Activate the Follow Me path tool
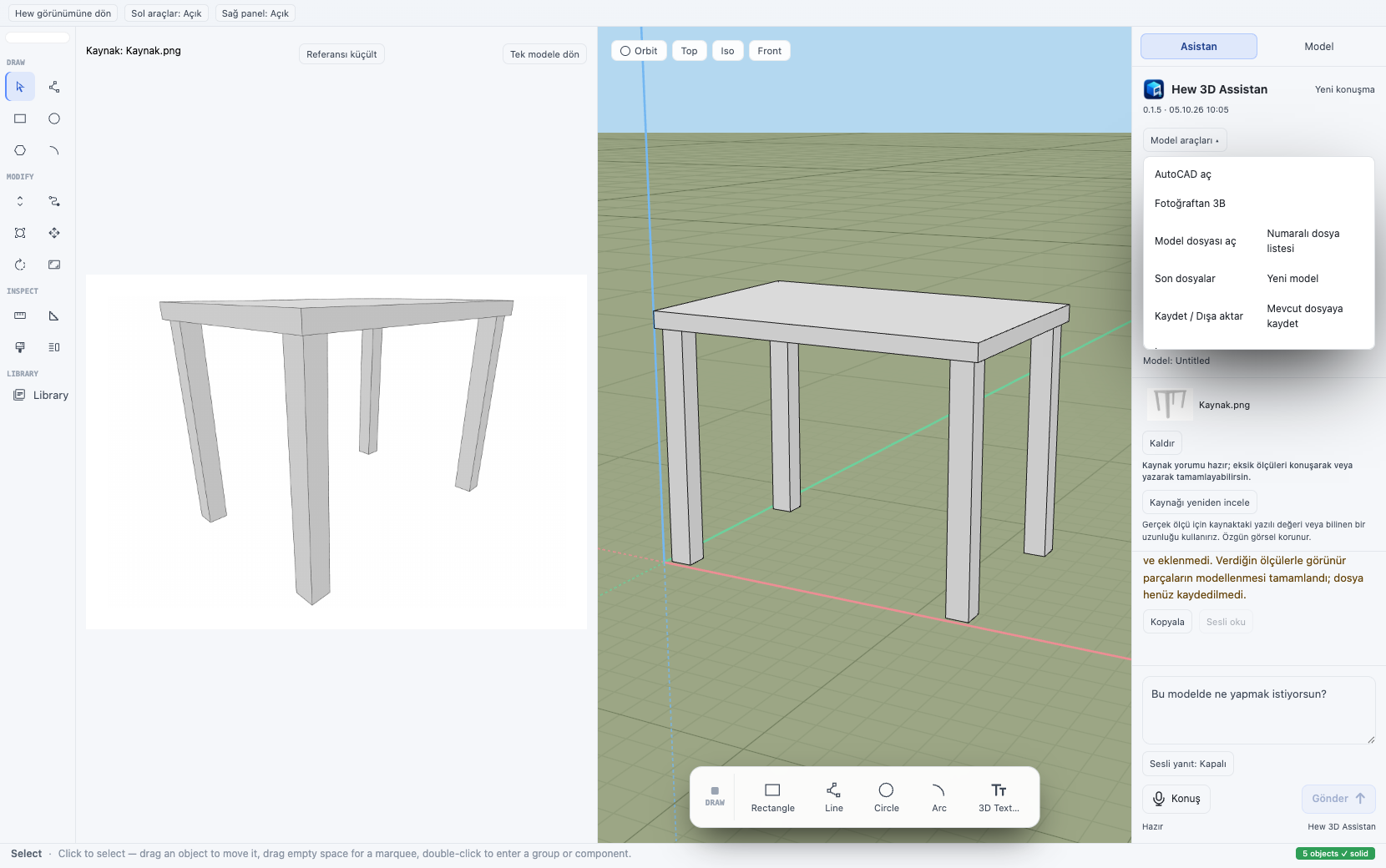 (x=54, y=201)
